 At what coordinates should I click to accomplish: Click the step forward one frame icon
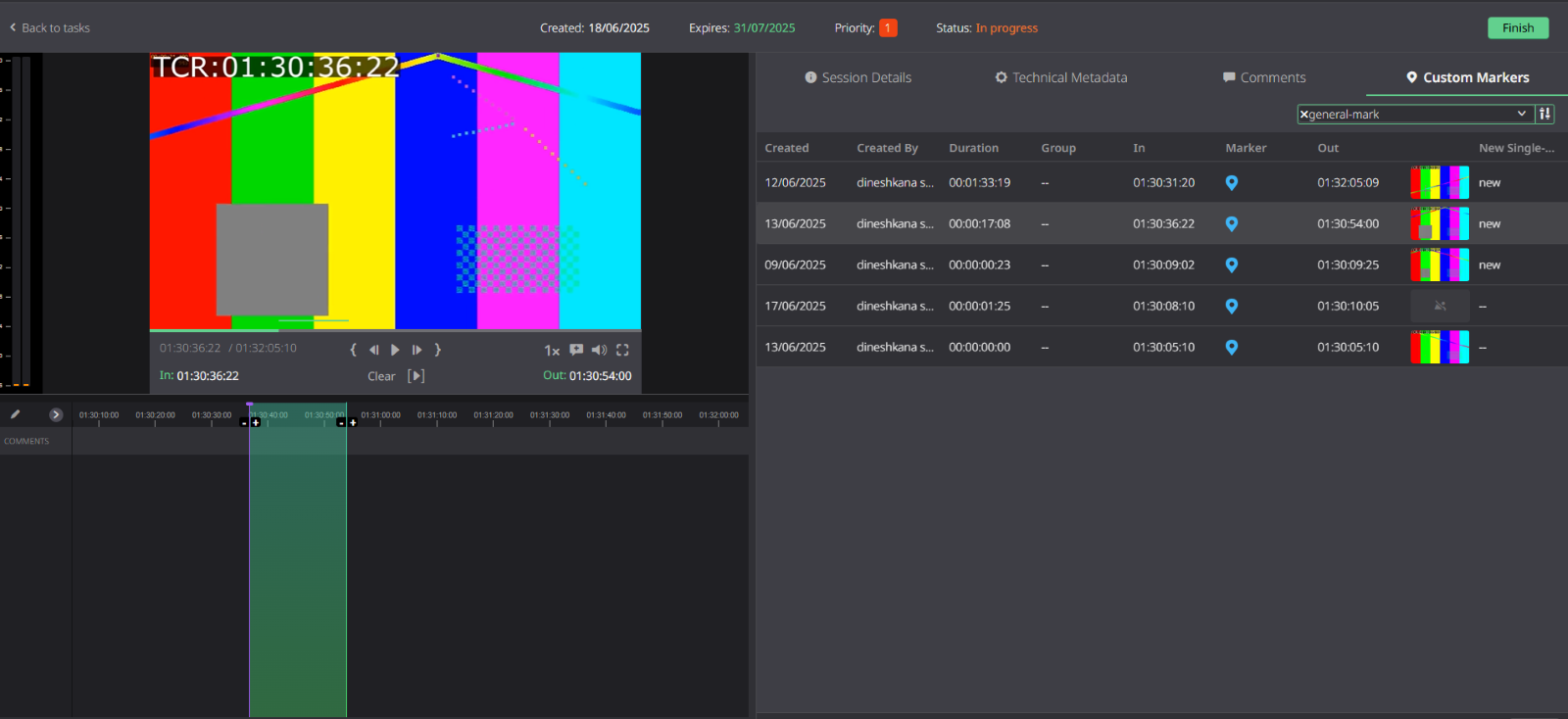click(x=416, y=350)
